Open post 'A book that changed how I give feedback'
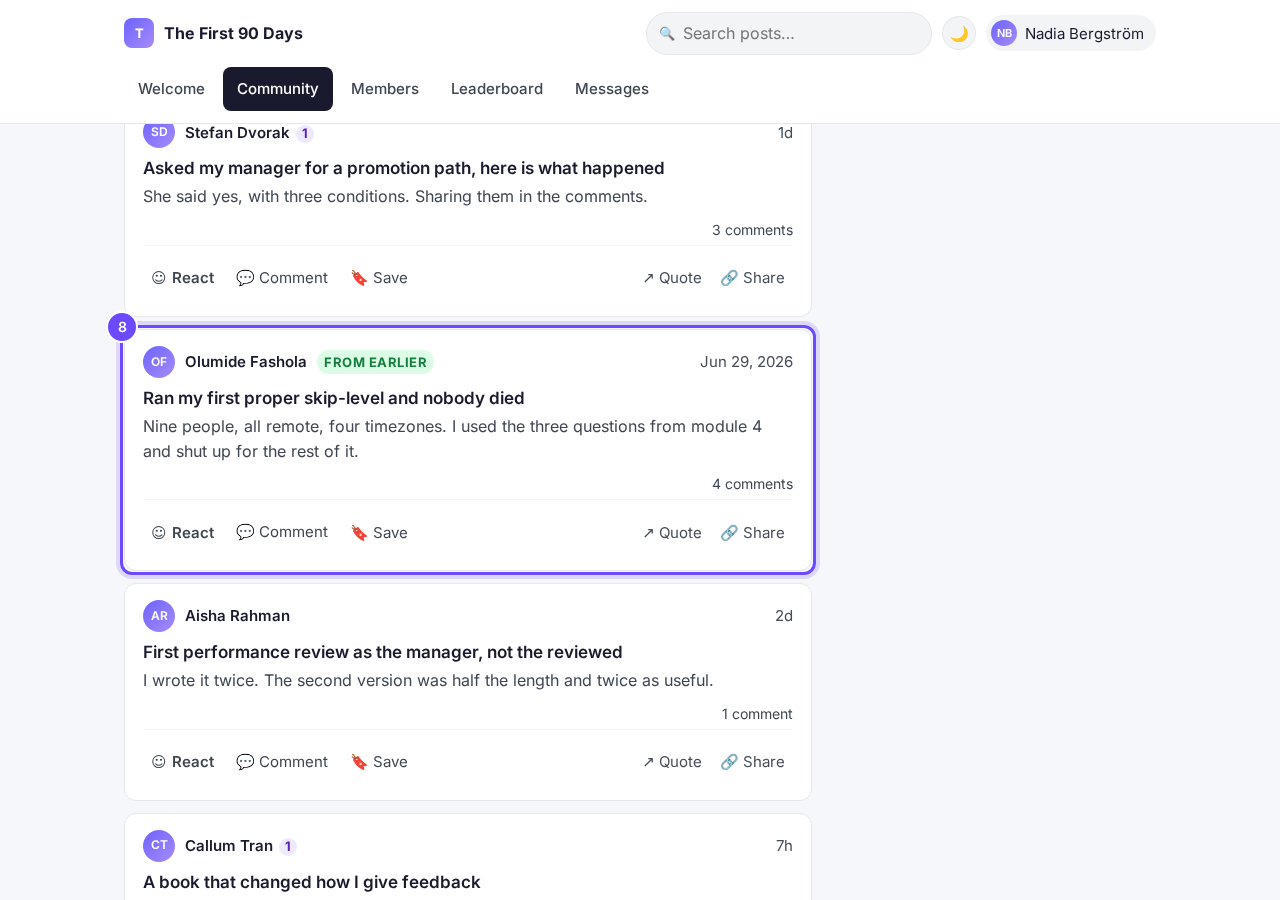 312,882
